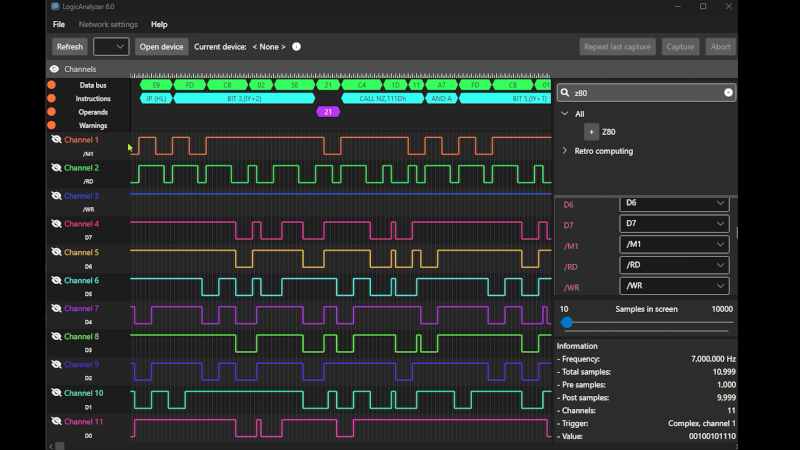This screenshot has width=800, height=450.
Task: Click the Refresh button
Action: pos(70,47)
